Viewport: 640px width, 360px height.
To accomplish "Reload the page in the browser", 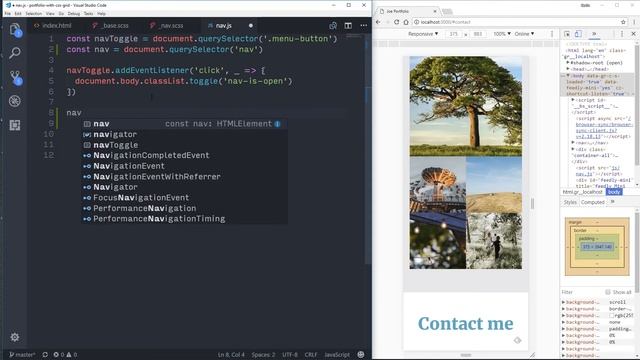I will (x=396, y=22).
